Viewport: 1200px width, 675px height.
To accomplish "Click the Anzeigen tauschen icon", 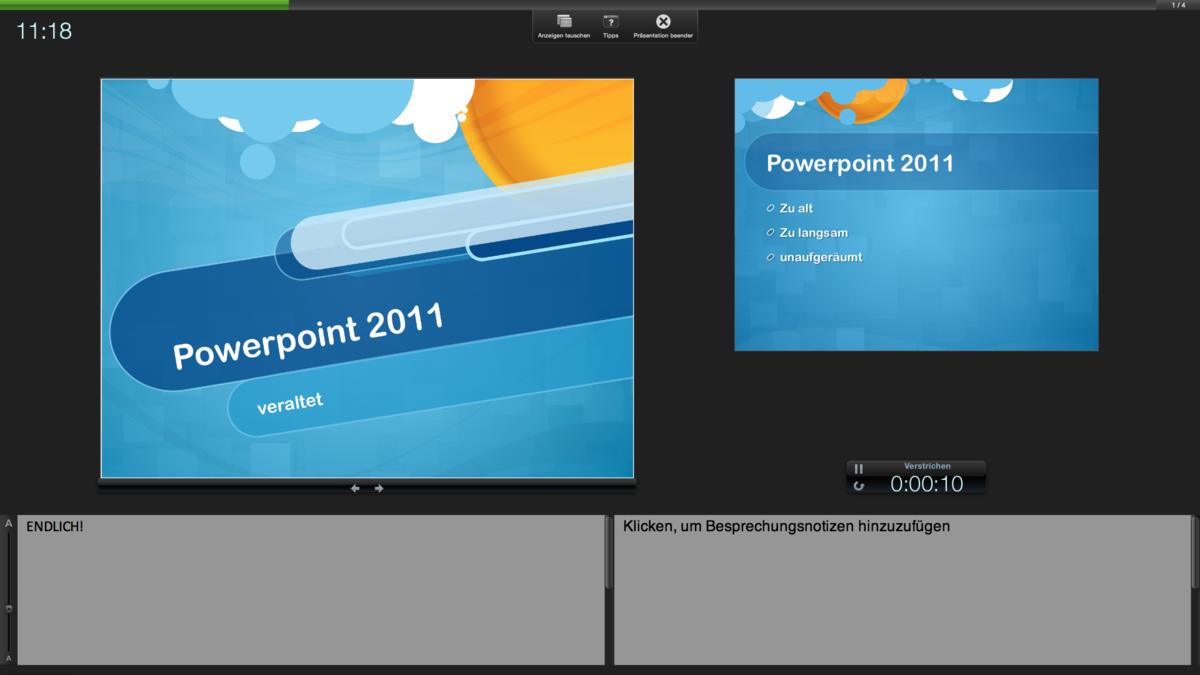I will coord(564,21).
